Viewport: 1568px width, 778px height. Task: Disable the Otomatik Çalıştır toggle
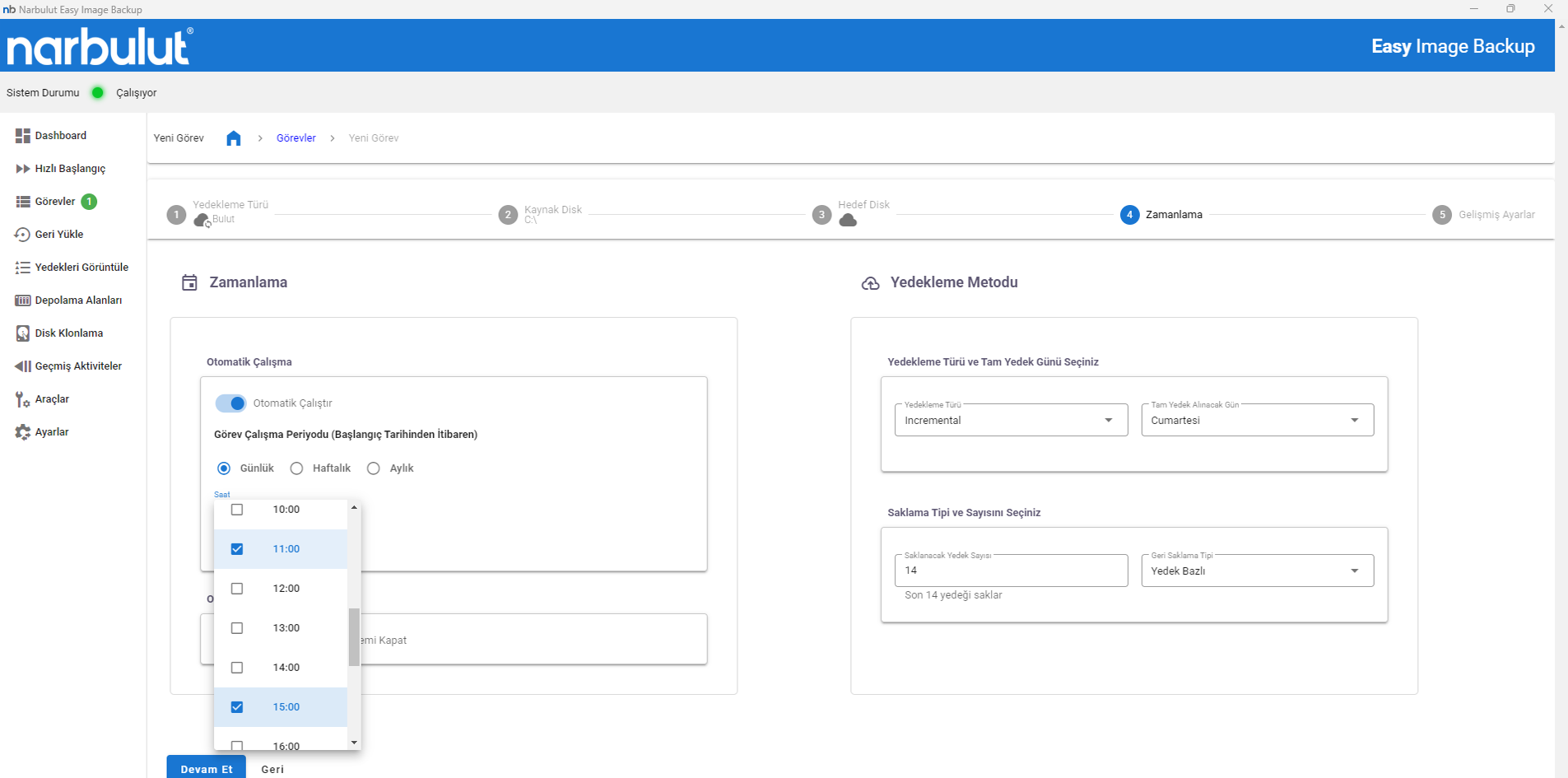[231, 403]
